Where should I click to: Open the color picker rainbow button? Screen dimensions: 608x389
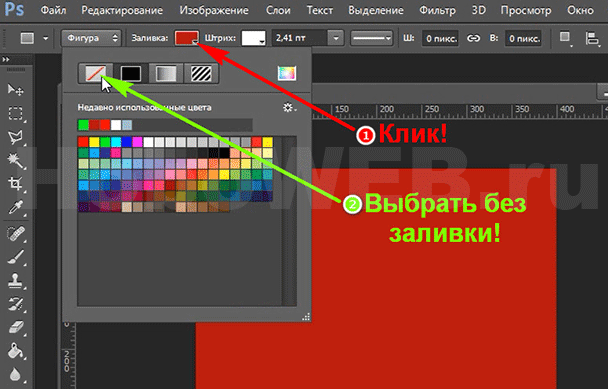(x=287, y=73)
